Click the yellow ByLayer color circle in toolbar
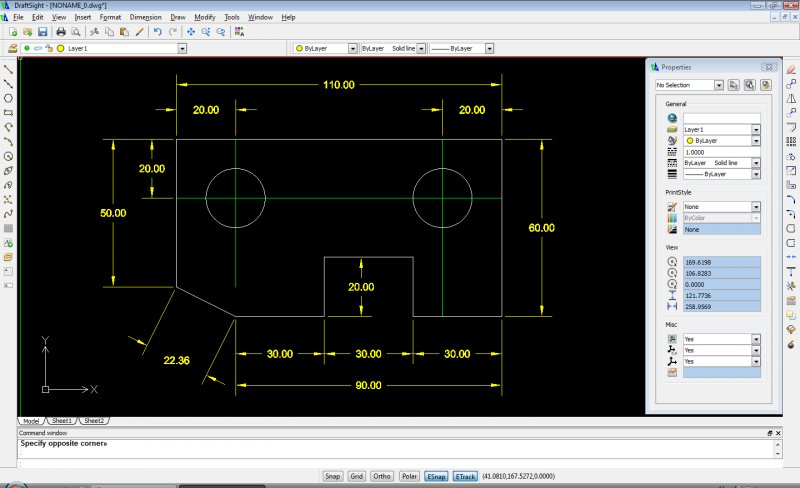 [x=299, y=48]
